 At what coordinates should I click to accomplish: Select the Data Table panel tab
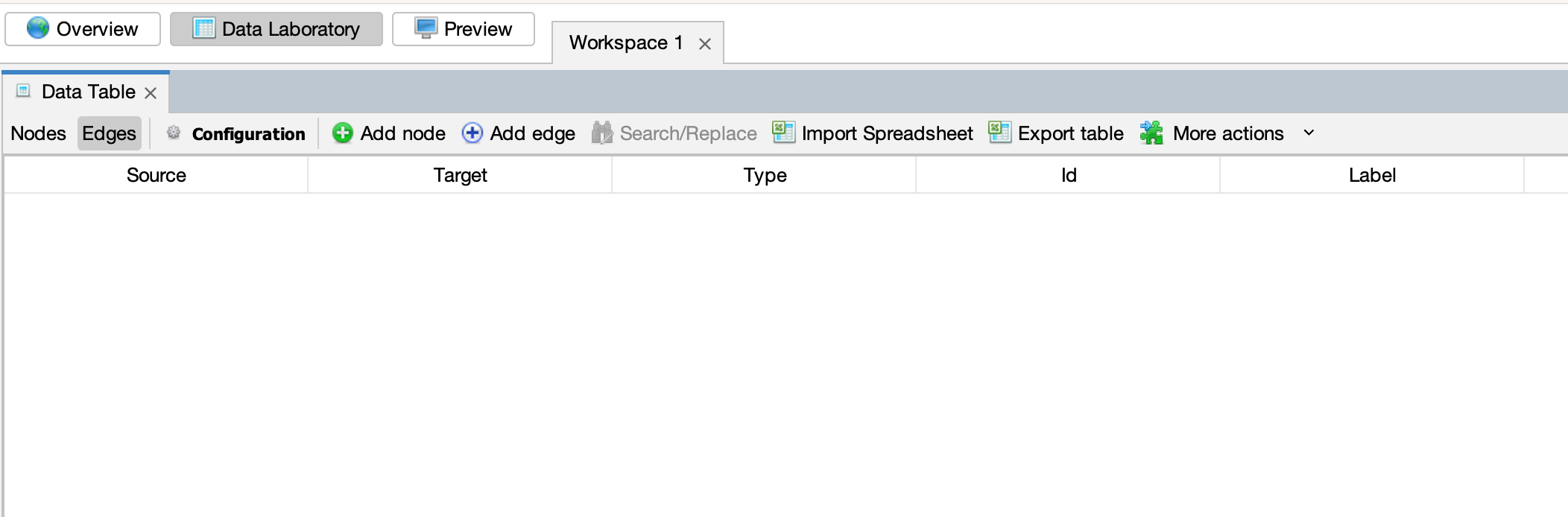[88, 92]
